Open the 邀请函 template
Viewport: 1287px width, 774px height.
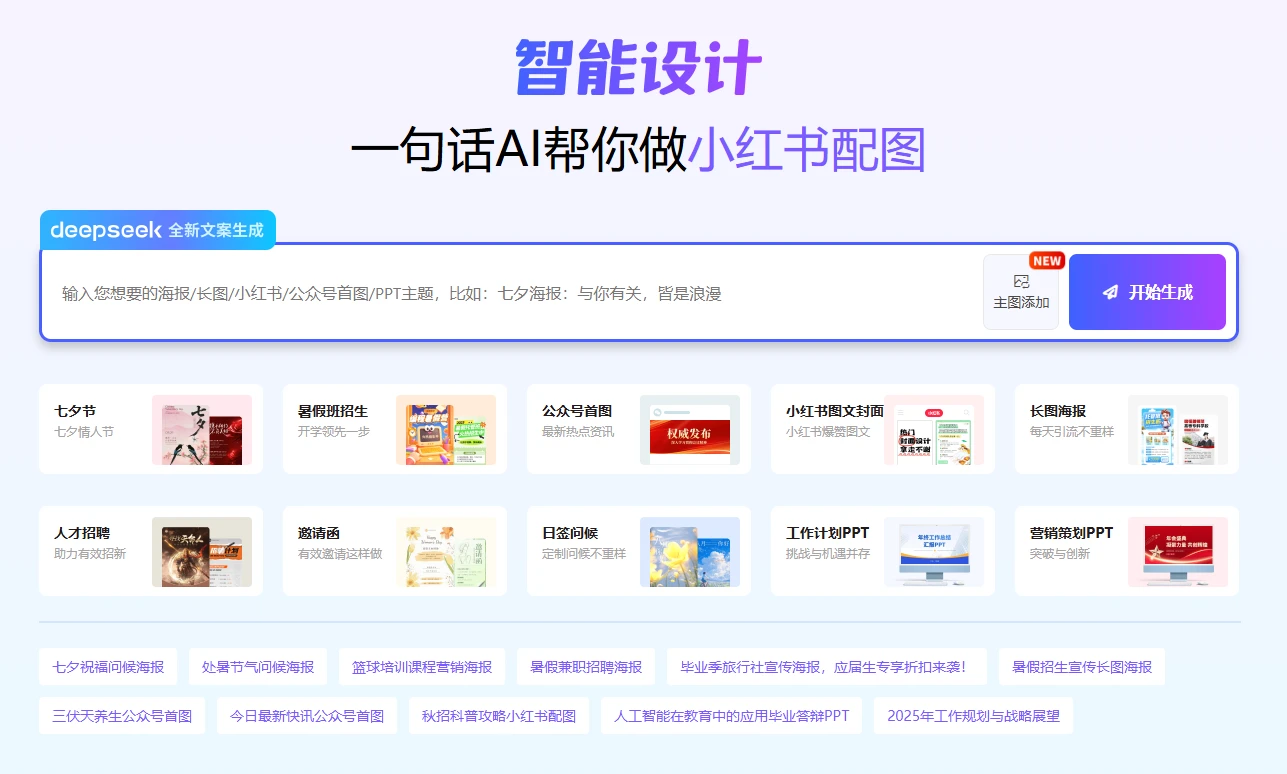tap(393, 551)
